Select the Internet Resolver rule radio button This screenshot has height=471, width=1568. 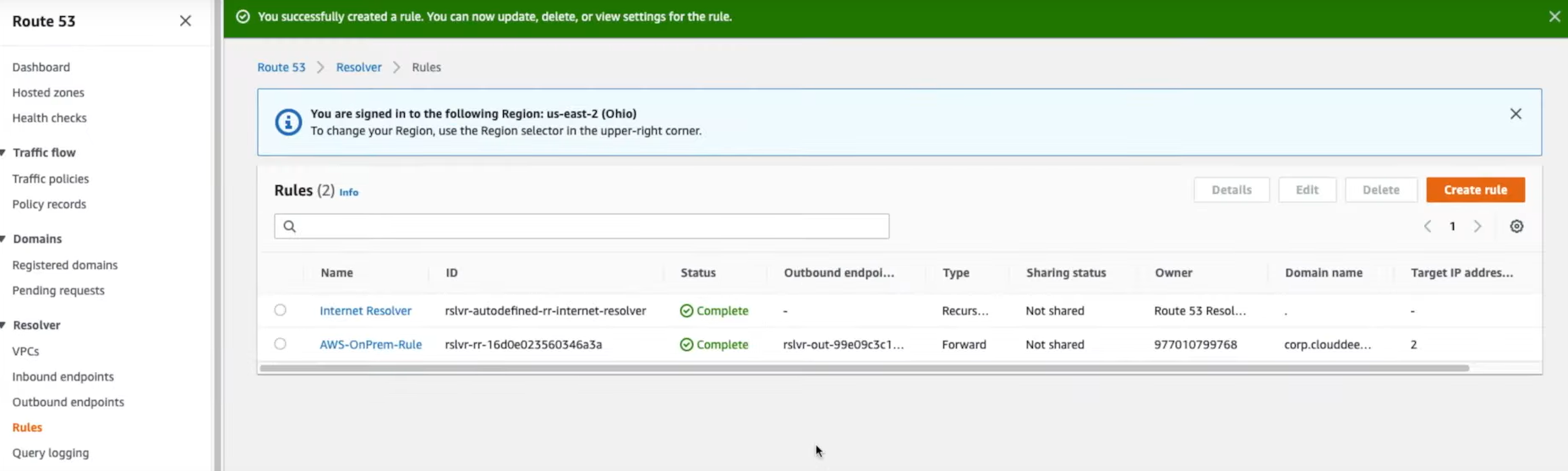coord(280,310)
